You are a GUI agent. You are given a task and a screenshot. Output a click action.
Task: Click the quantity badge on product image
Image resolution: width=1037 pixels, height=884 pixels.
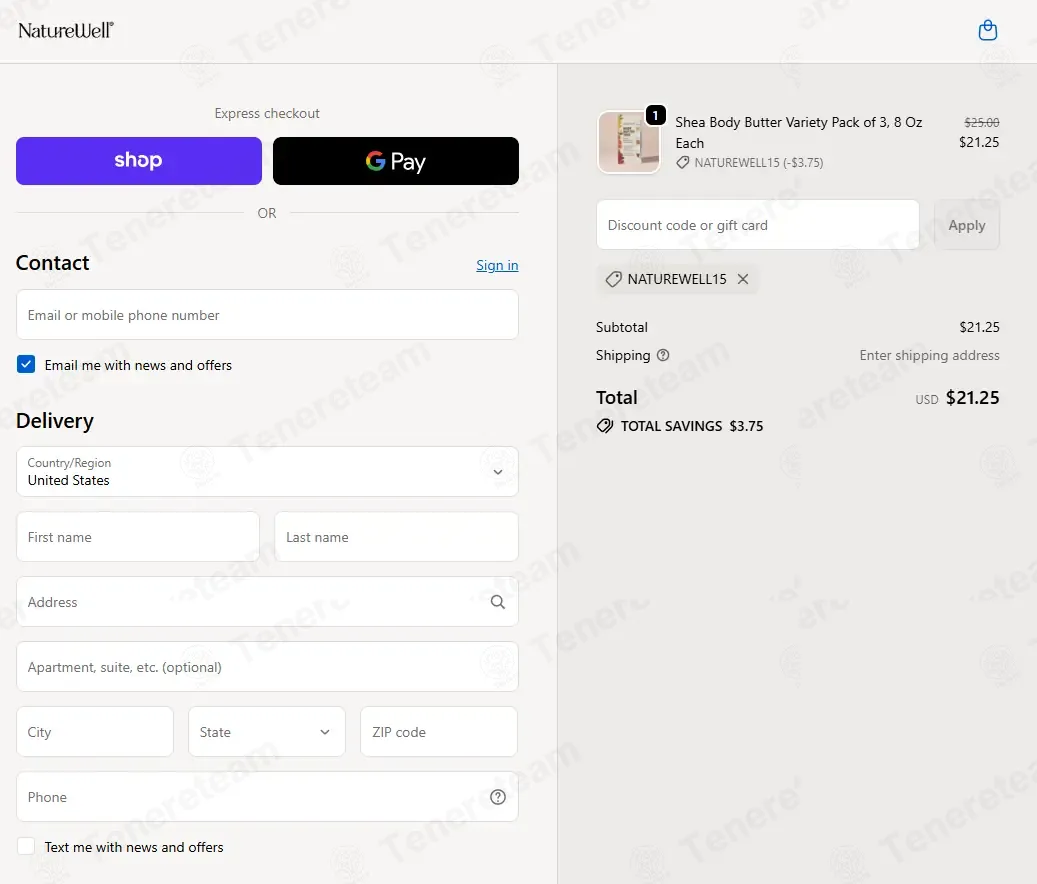[x=655, y=115]
